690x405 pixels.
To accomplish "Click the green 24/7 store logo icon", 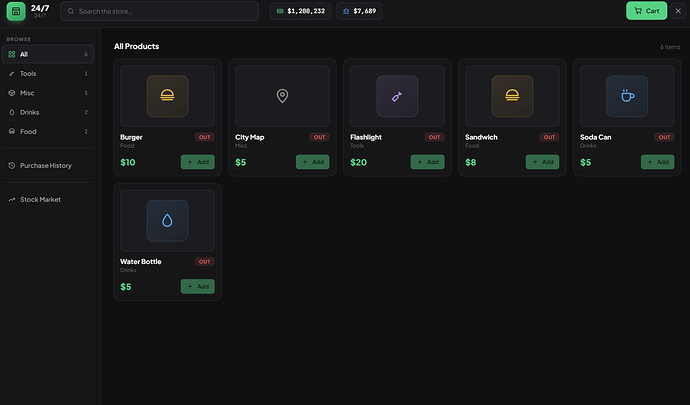I will coord(16,11).
